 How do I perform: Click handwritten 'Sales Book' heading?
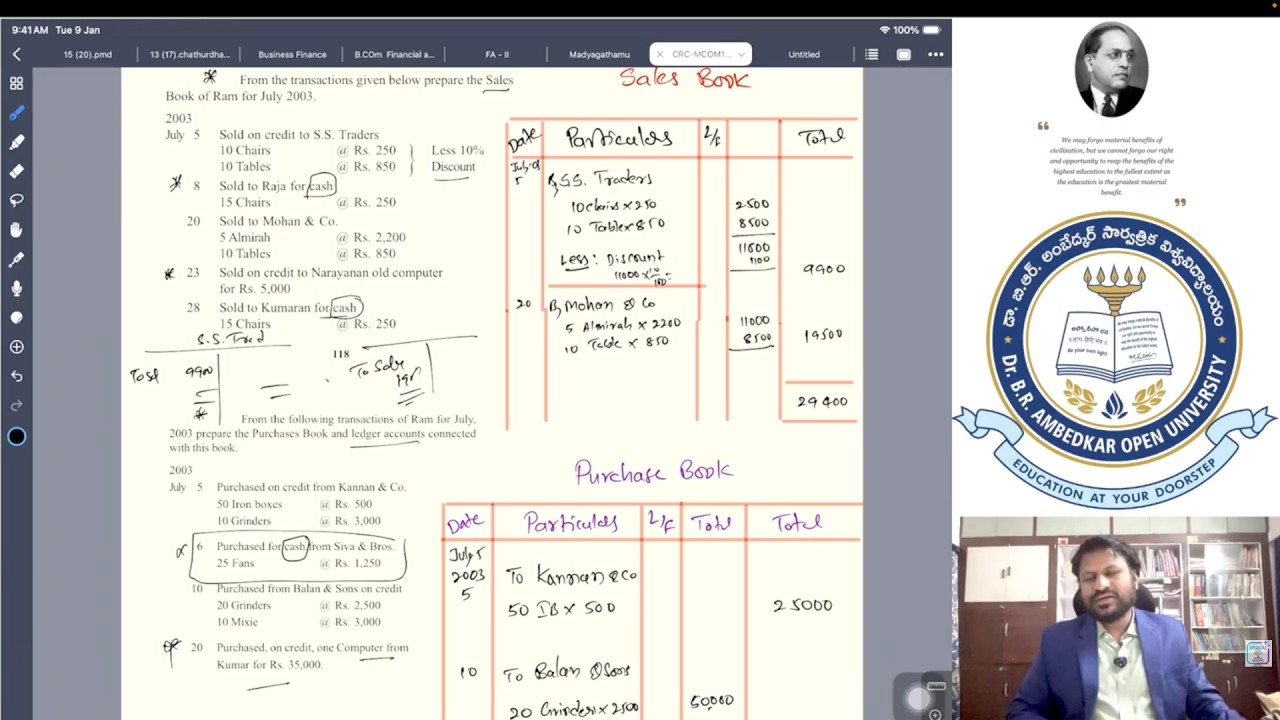(x=684, y=78)
